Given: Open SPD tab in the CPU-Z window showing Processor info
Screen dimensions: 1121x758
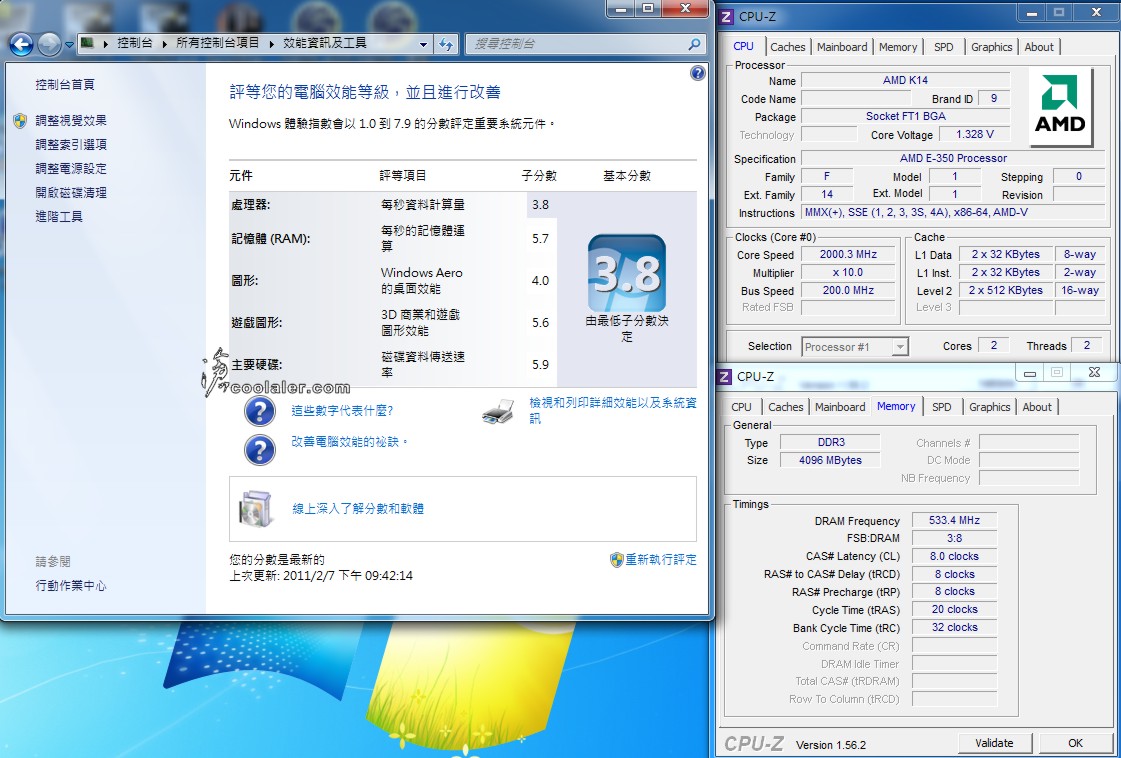Looking at the screenshot, I should point(944,46).
